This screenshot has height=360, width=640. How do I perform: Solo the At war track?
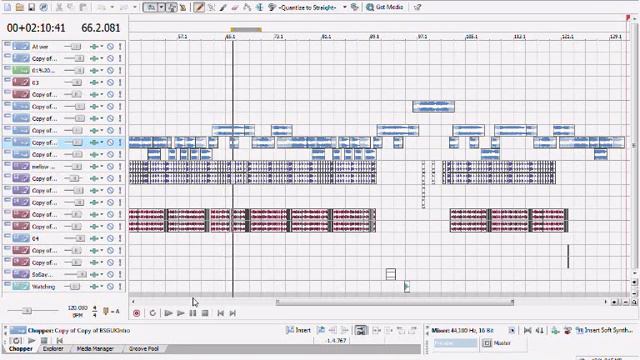coord(120,47)
